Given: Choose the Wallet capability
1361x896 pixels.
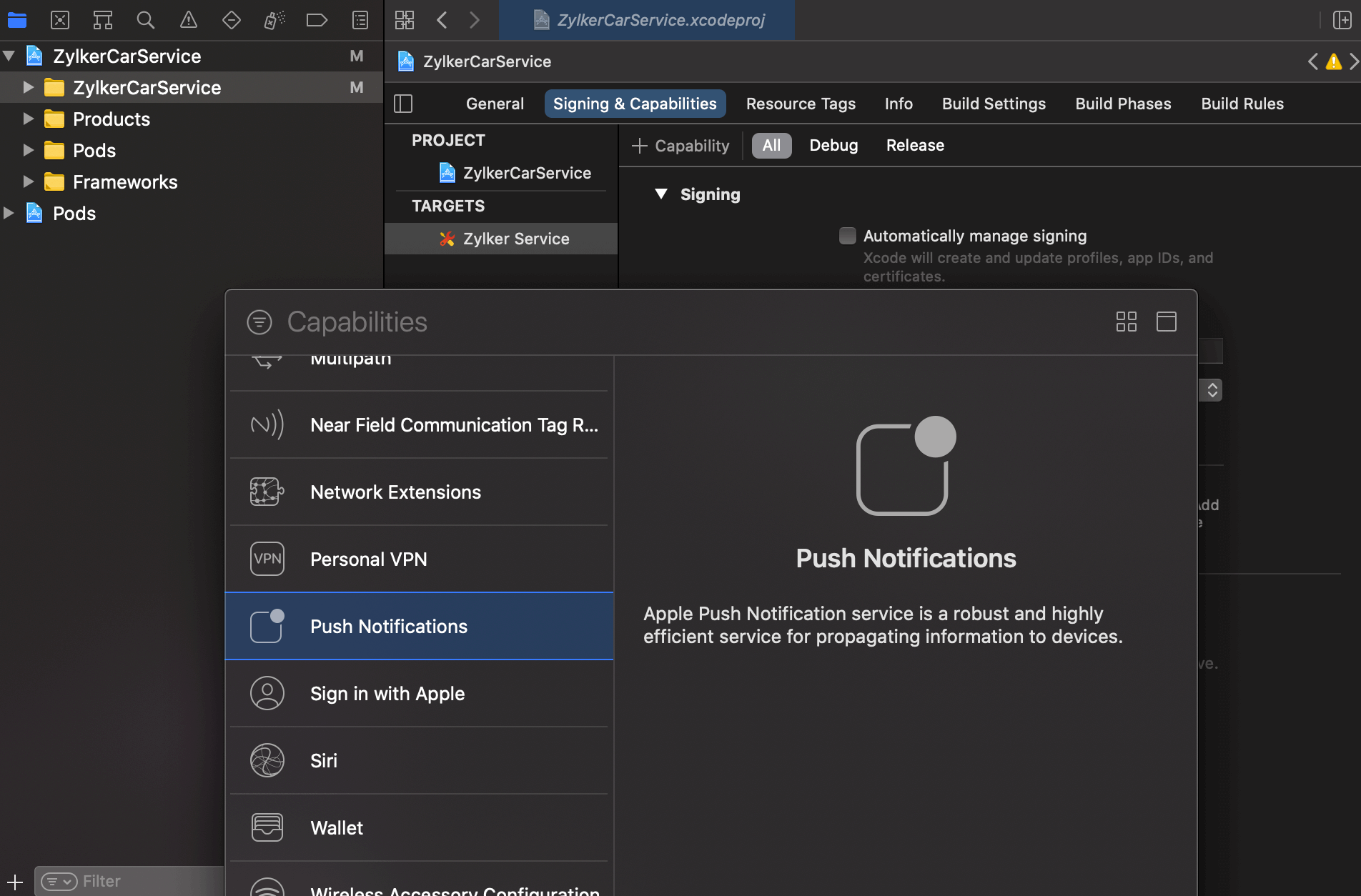Looking at the screenshot, I should (x=419, y=828).
